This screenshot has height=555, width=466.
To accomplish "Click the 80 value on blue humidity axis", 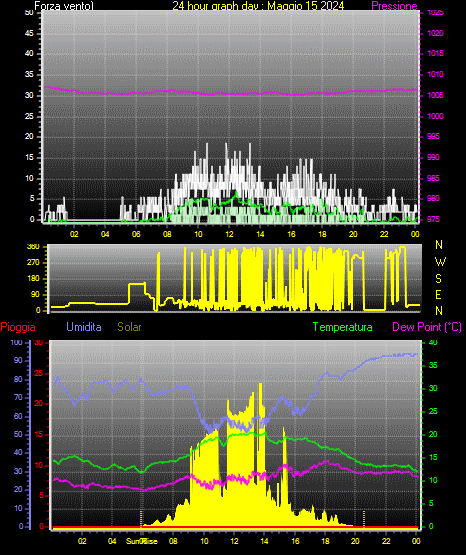I will tap(18, 379).
